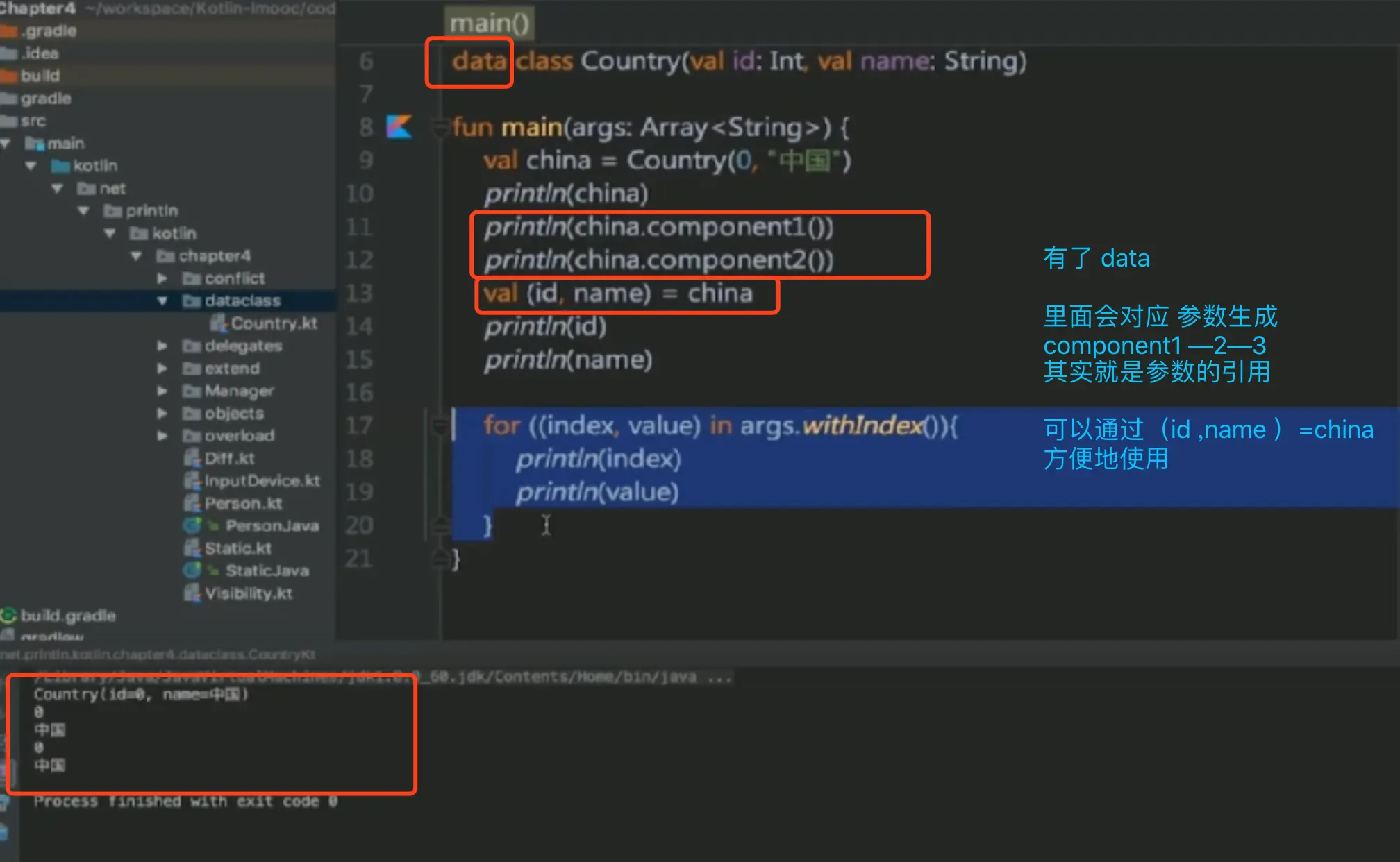Expand the conflict folder

pos(162,278)
